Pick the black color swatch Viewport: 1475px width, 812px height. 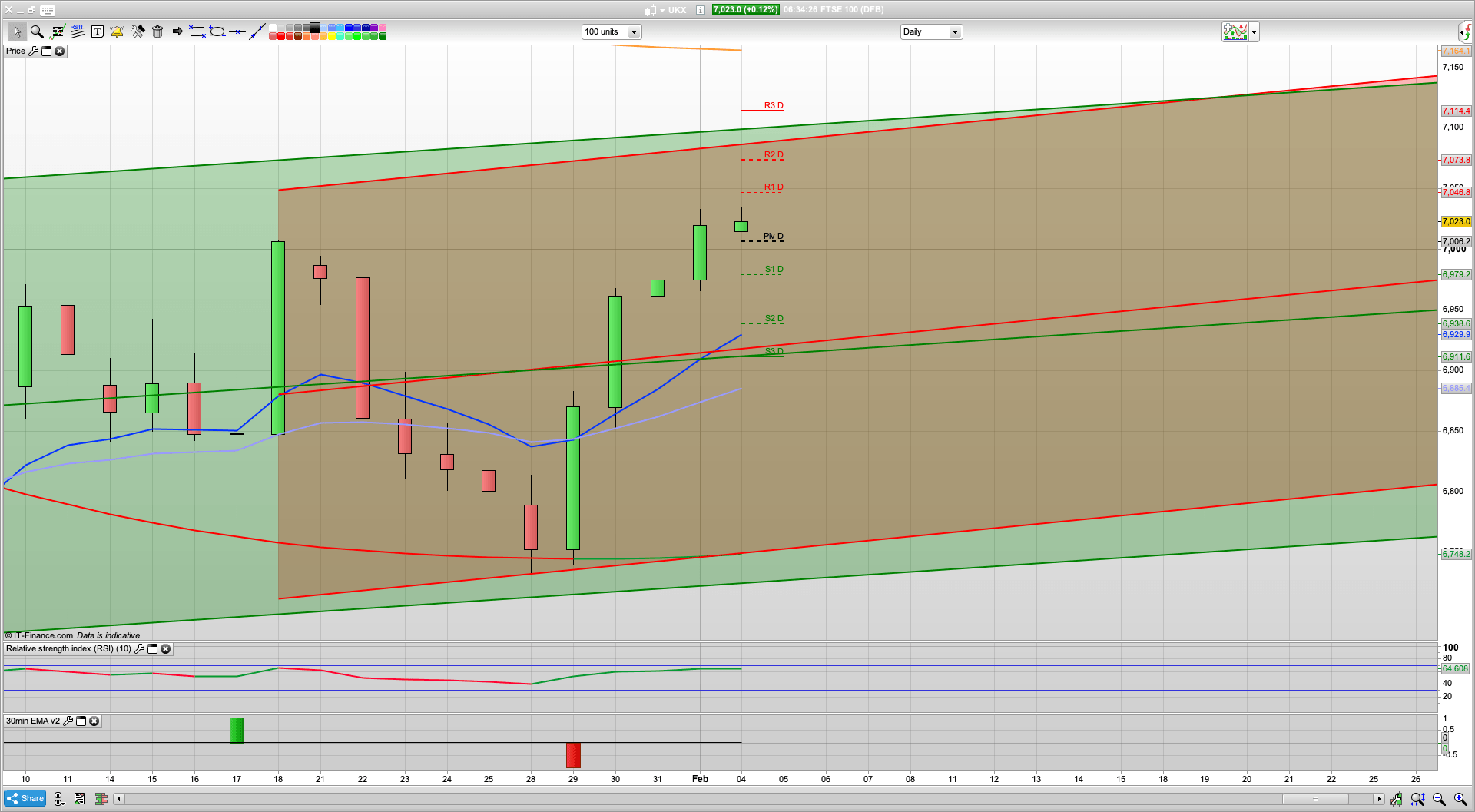pos(315,28)
